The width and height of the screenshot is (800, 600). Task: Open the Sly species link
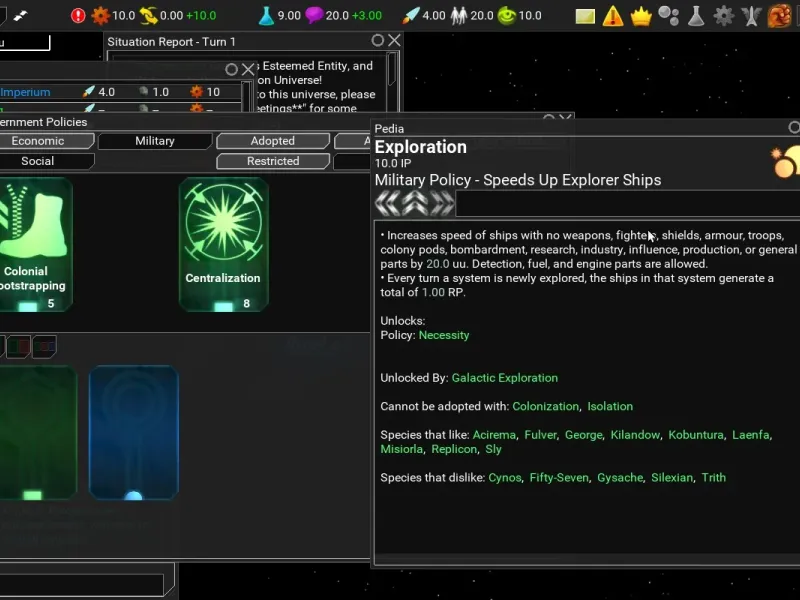click(x=493, y=449)
